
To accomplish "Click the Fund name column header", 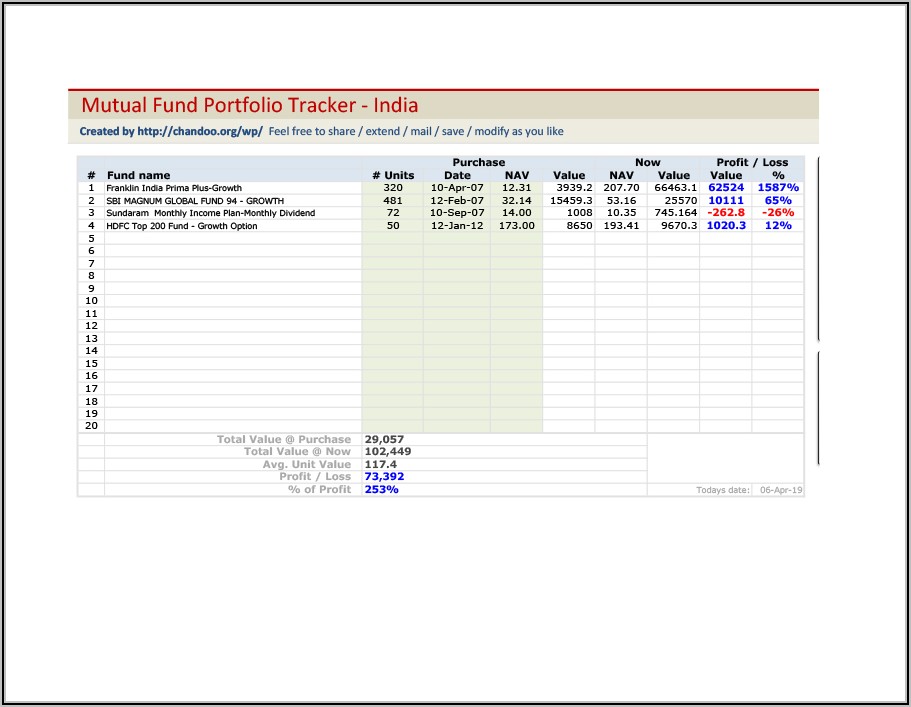I will tap(139, 175).
